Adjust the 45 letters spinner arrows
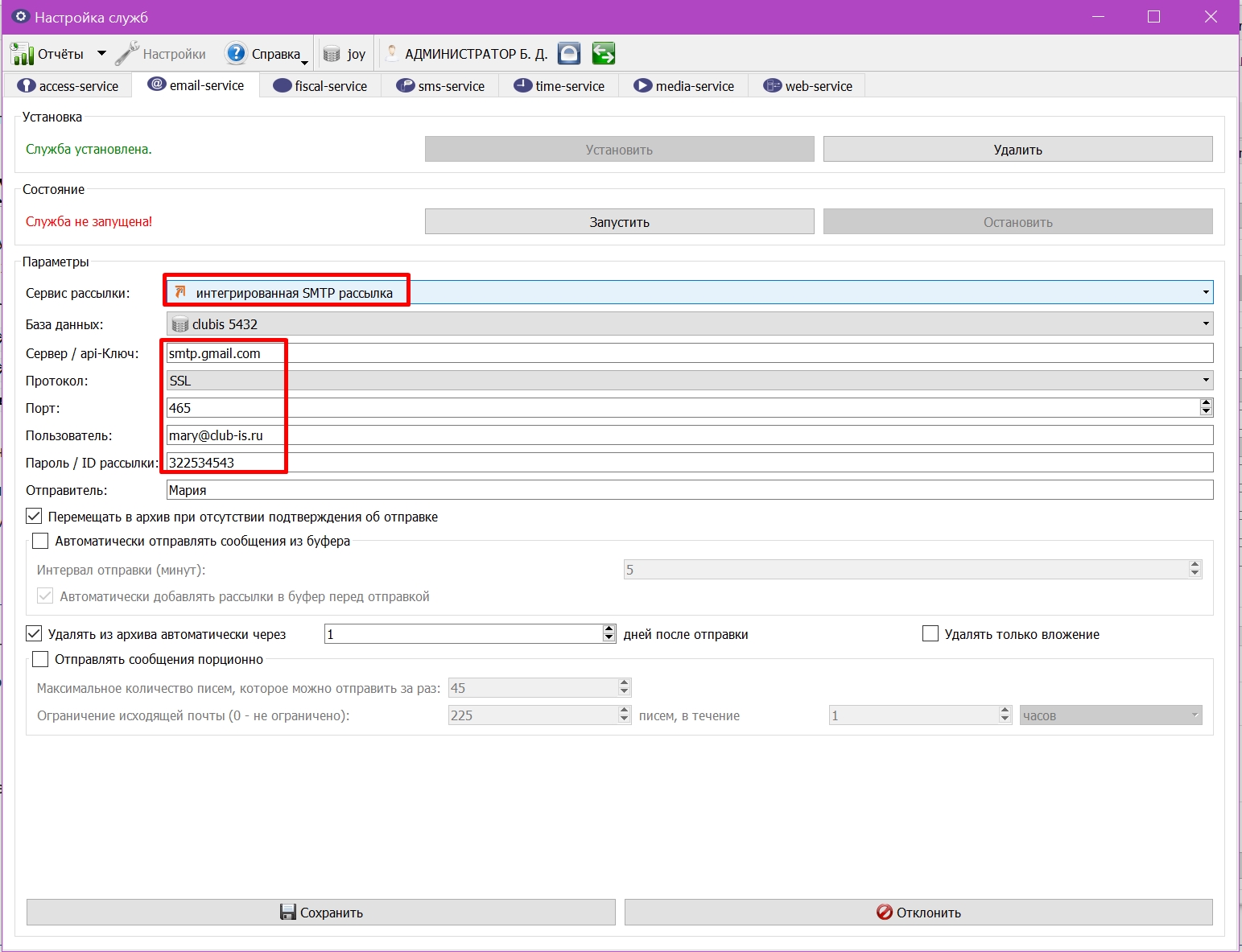Screen dimensions: 1242x952 coord(625,688)
